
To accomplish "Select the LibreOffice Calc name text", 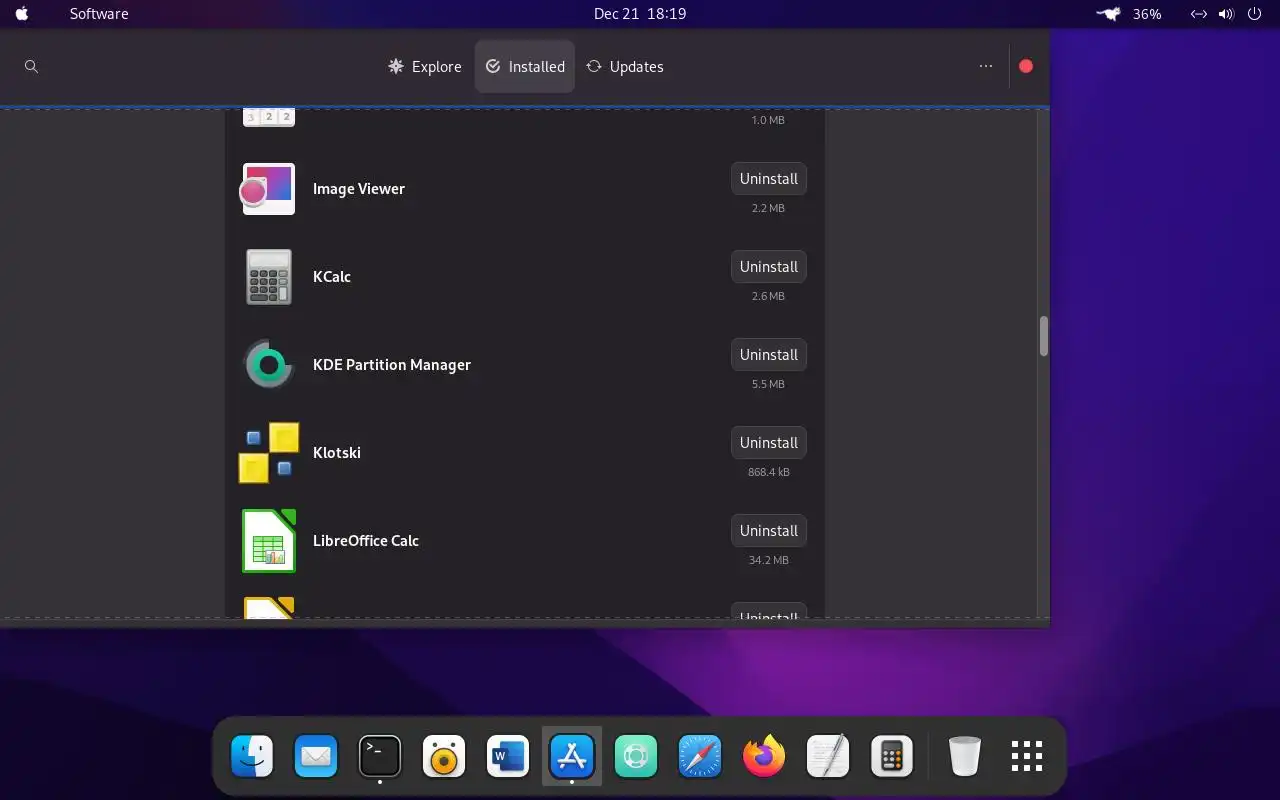I will click(366, 541).
